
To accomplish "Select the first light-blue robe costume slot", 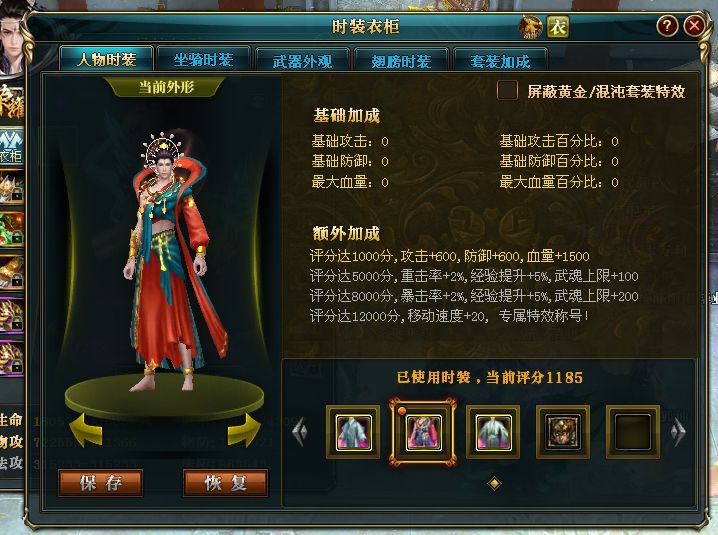I will click(353, 432).
